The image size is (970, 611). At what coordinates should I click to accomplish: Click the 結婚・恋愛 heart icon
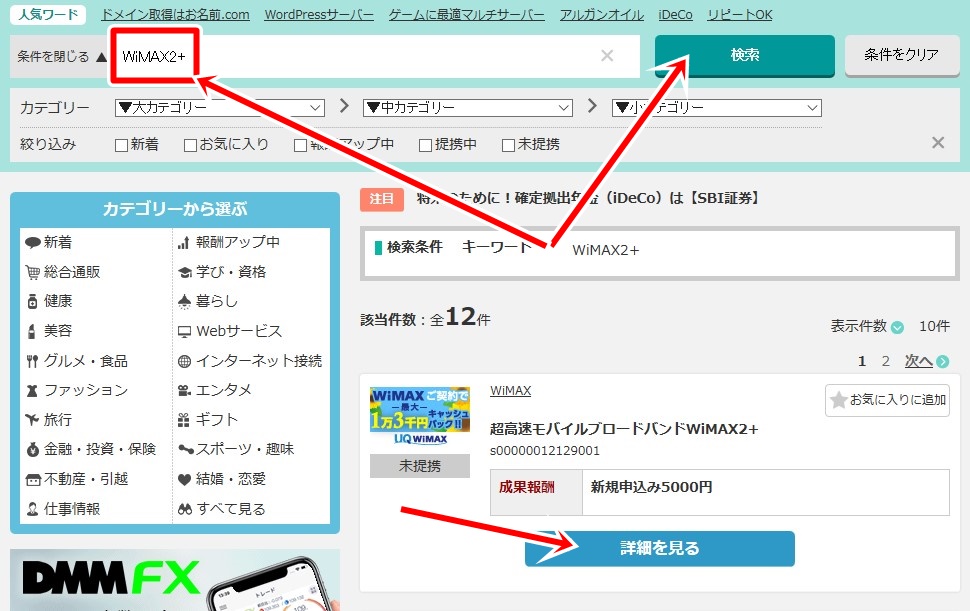[184, 479]
